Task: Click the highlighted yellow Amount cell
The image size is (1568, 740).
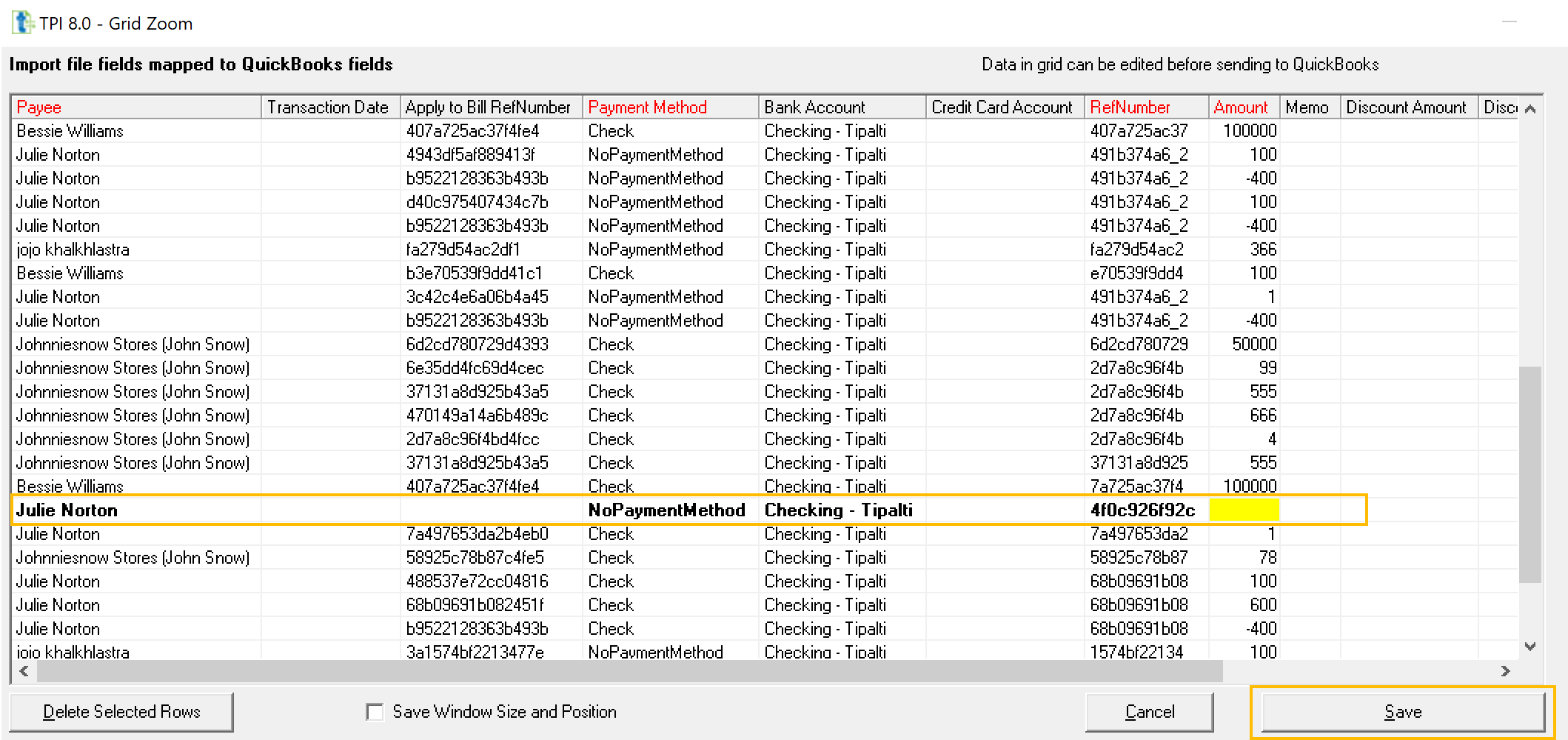Action: click(x=1243, y=510)
